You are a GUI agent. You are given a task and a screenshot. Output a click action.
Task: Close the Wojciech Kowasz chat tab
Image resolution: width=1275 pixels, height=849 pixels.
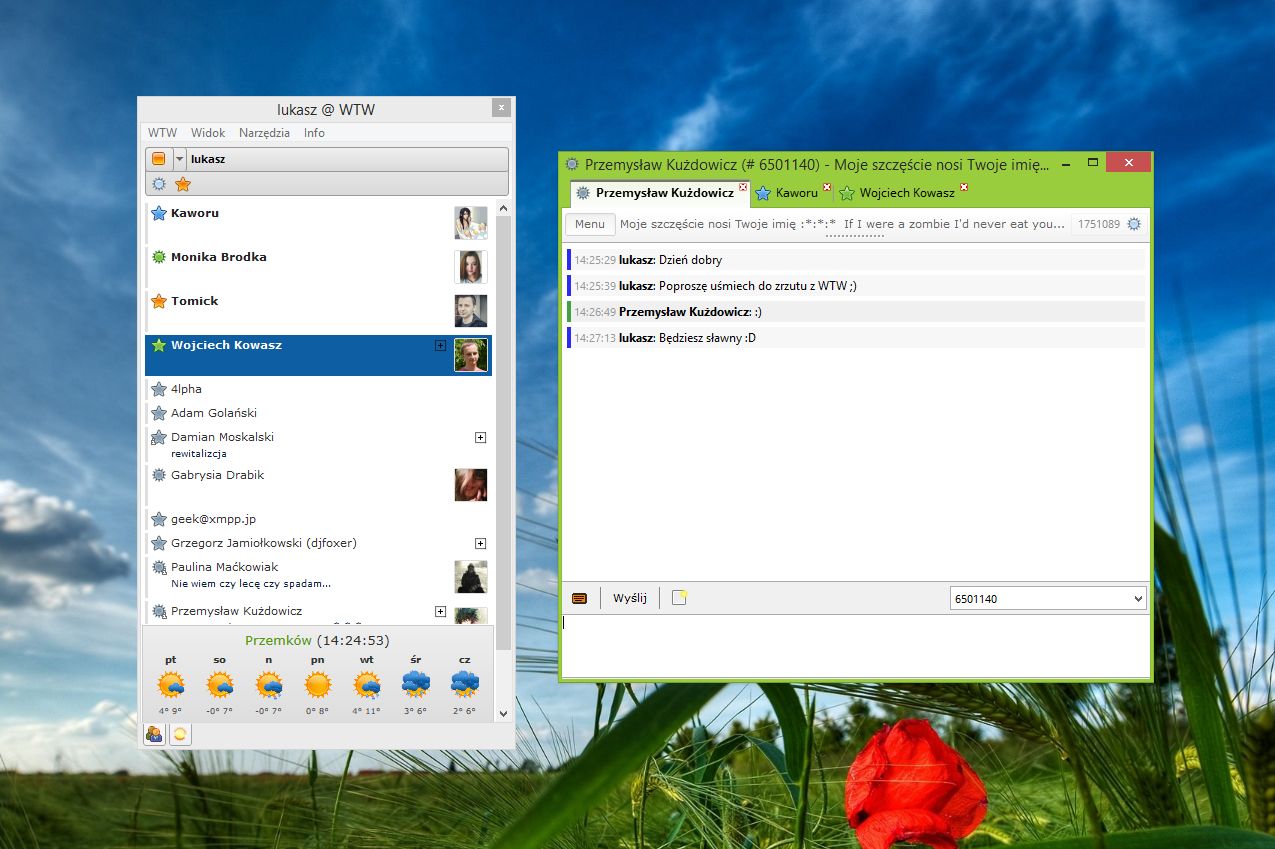964,187
